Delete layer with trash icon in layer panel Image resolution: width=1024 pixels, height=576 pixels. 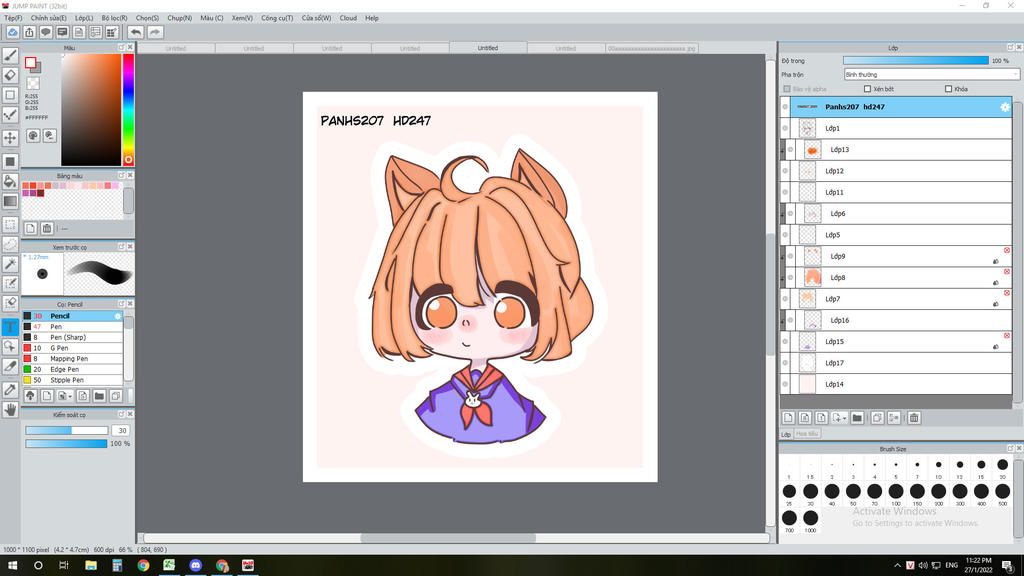click(914, 418)
